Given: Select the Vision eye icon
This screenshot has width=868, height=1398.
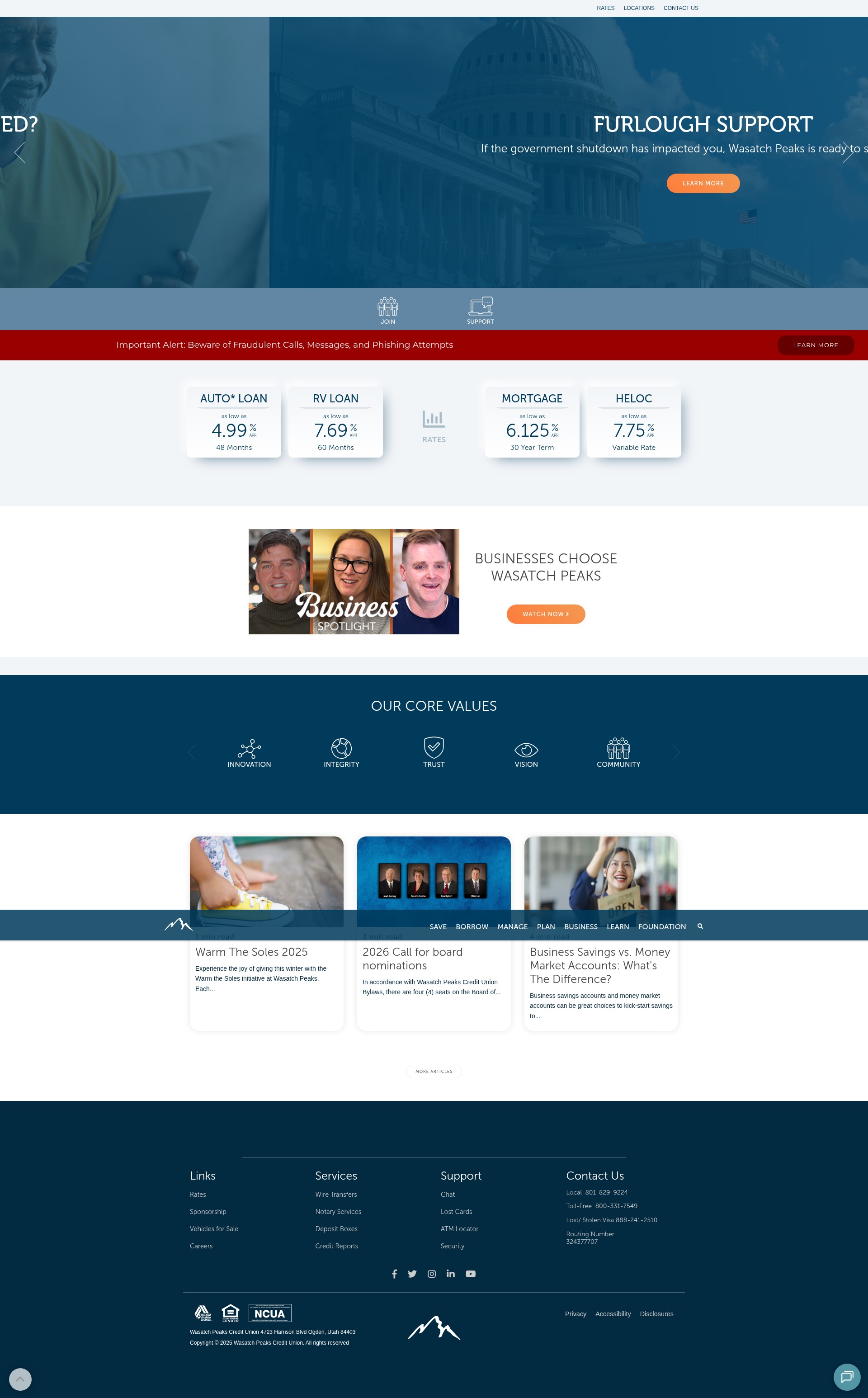Looking at the screenshot, I should (526, 750).
